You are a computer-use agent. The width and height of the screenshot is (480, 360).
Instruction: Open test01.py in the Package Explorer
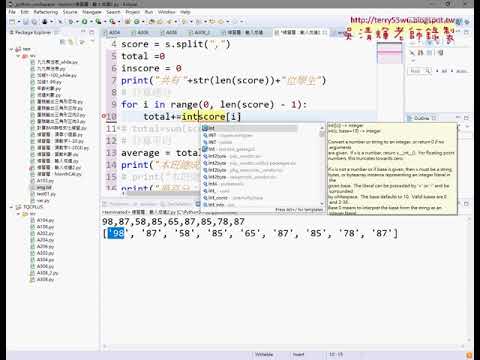point(46,194)
